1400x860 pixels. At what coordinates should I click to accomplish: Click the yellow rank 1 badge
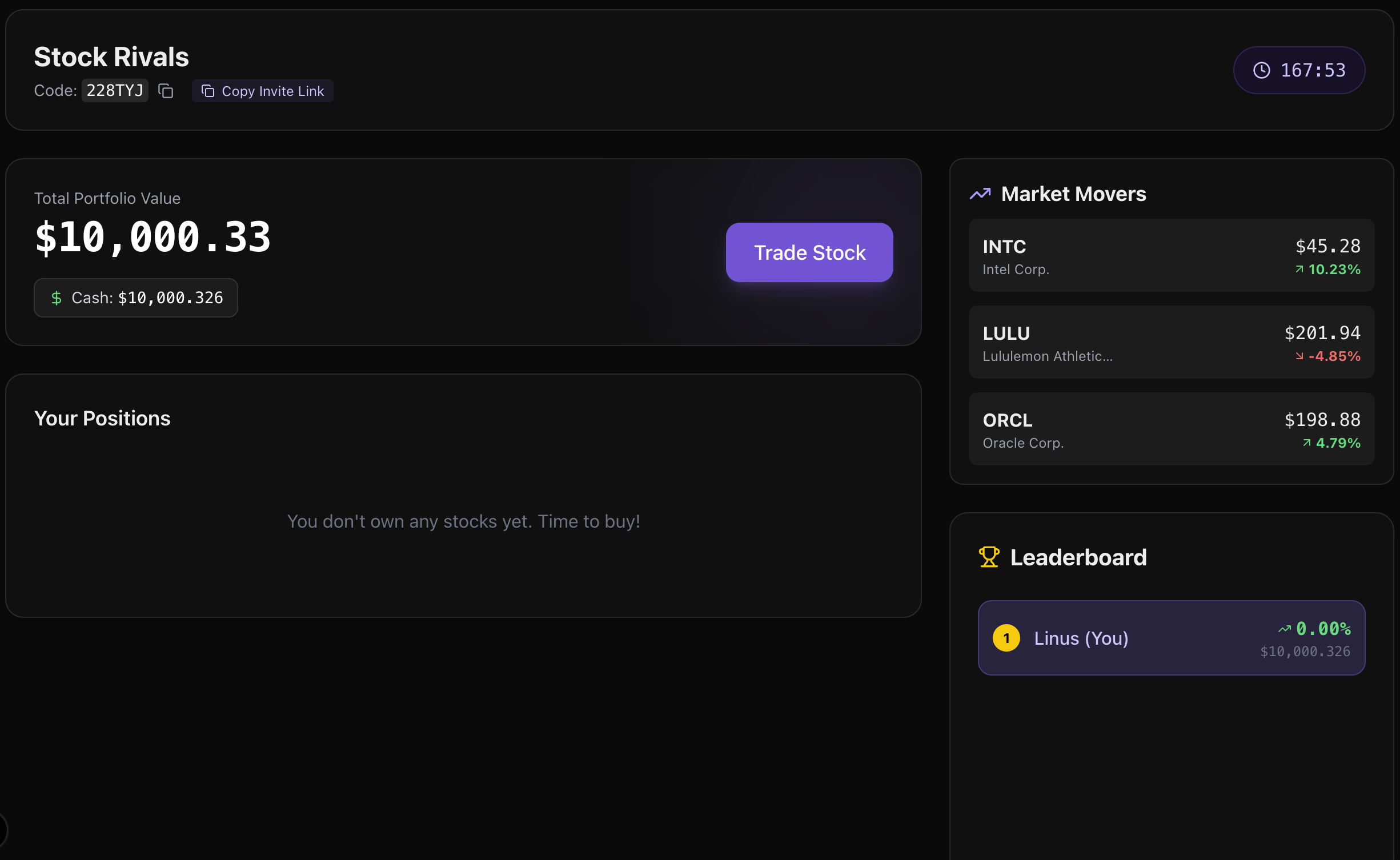(x=1006, y=638)
